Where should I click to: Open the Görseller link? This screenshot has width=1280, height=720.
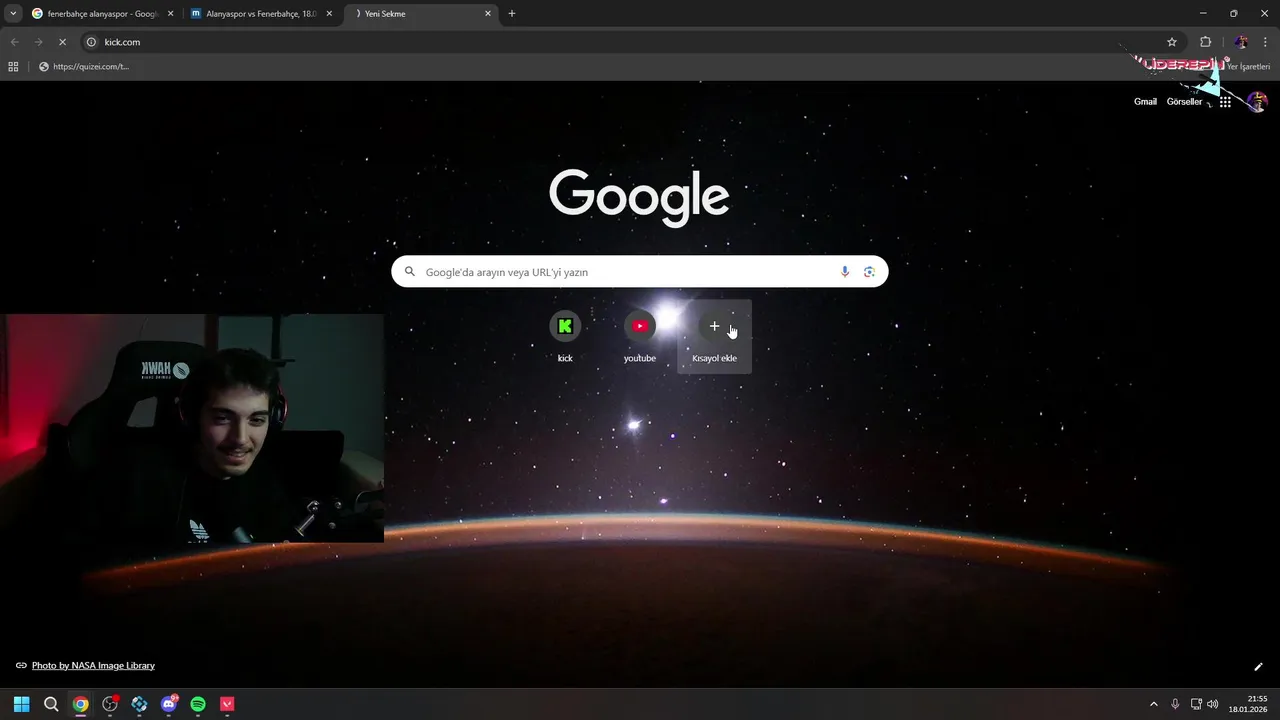[x=1184, y=102]
